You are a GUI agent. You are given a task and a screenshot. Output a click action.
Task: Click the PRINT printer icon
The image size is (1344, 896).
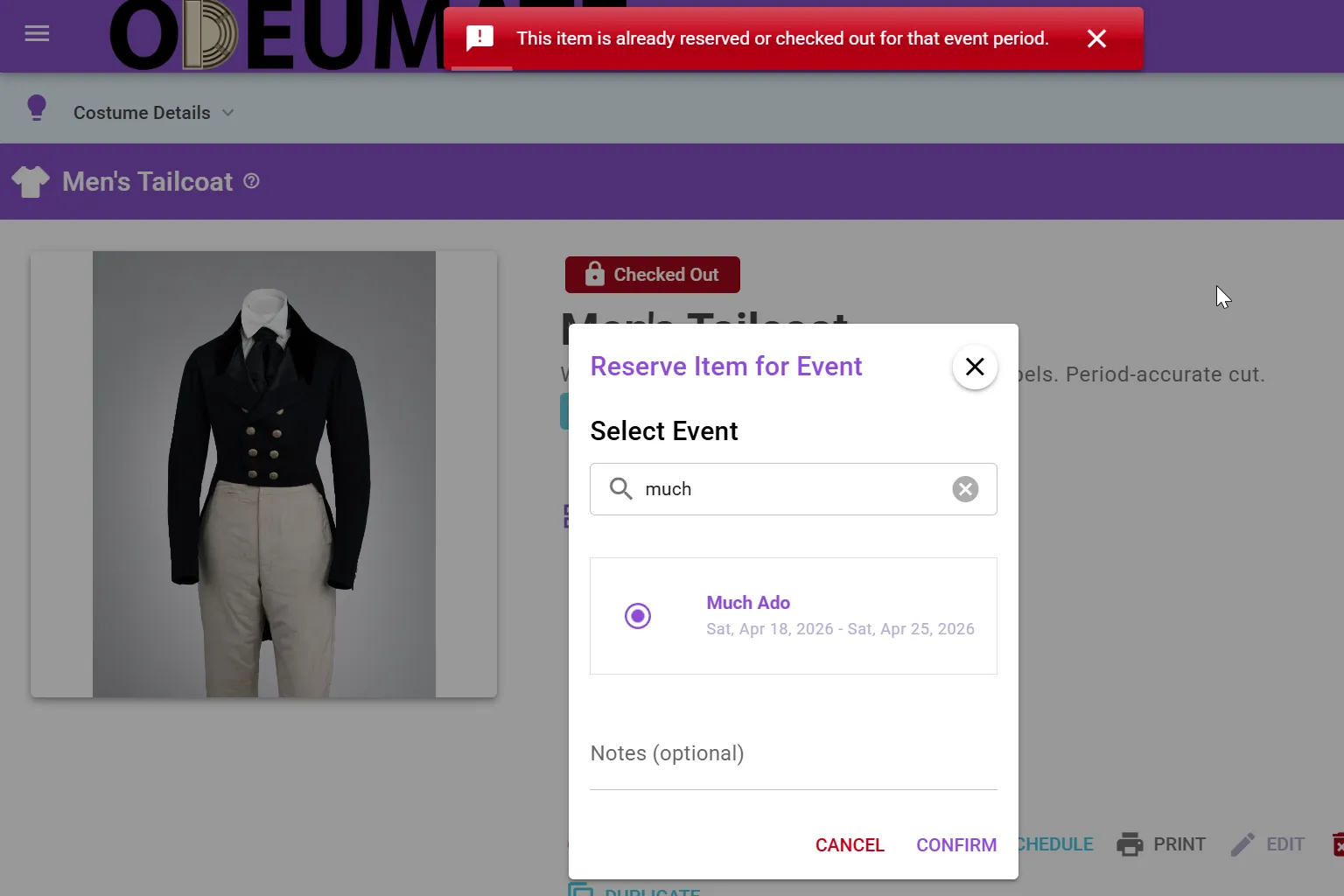(x=1130, y=844)
